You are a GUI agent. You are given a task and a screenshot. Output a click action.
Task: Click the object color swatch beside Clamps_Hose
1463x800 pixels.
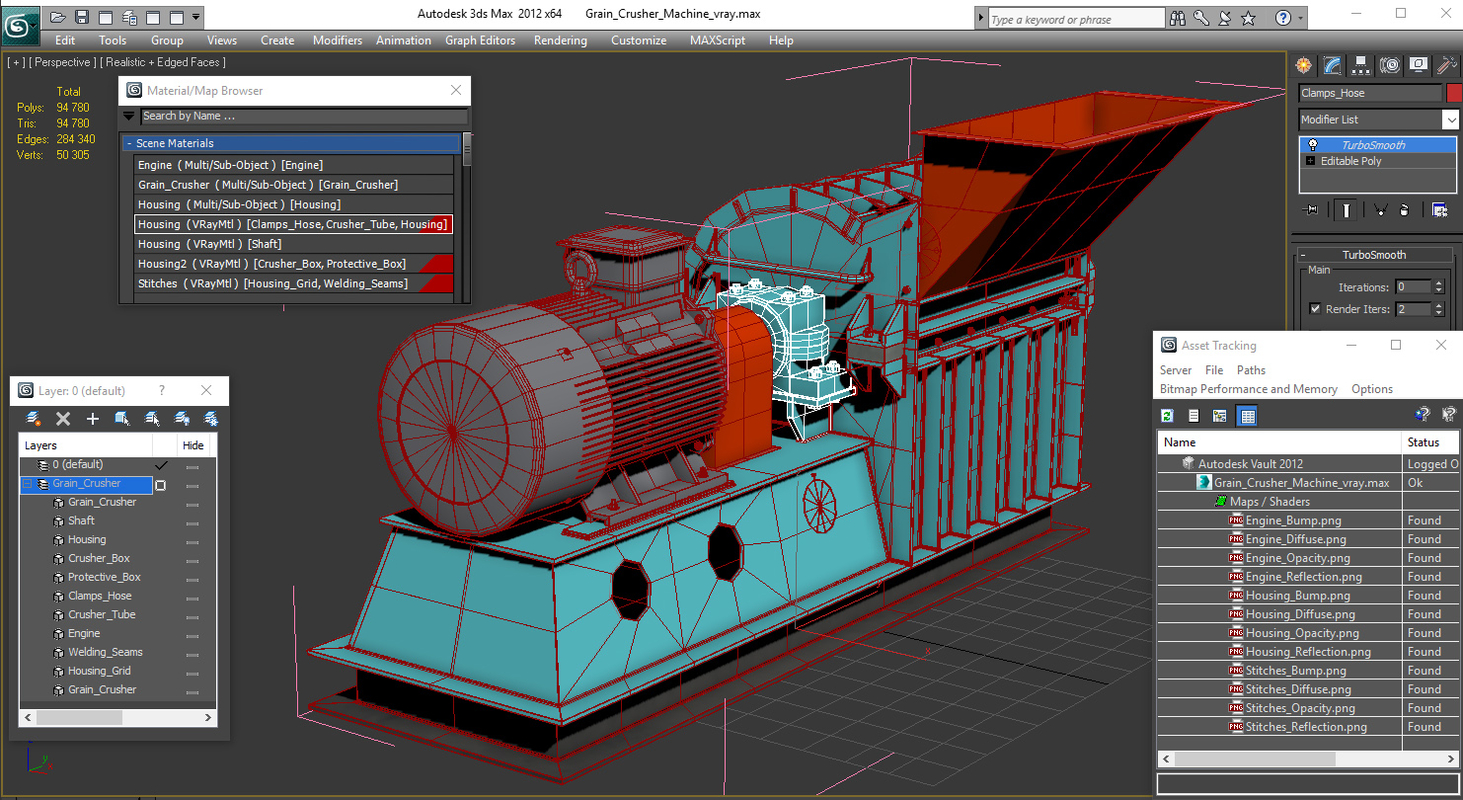1454,92
